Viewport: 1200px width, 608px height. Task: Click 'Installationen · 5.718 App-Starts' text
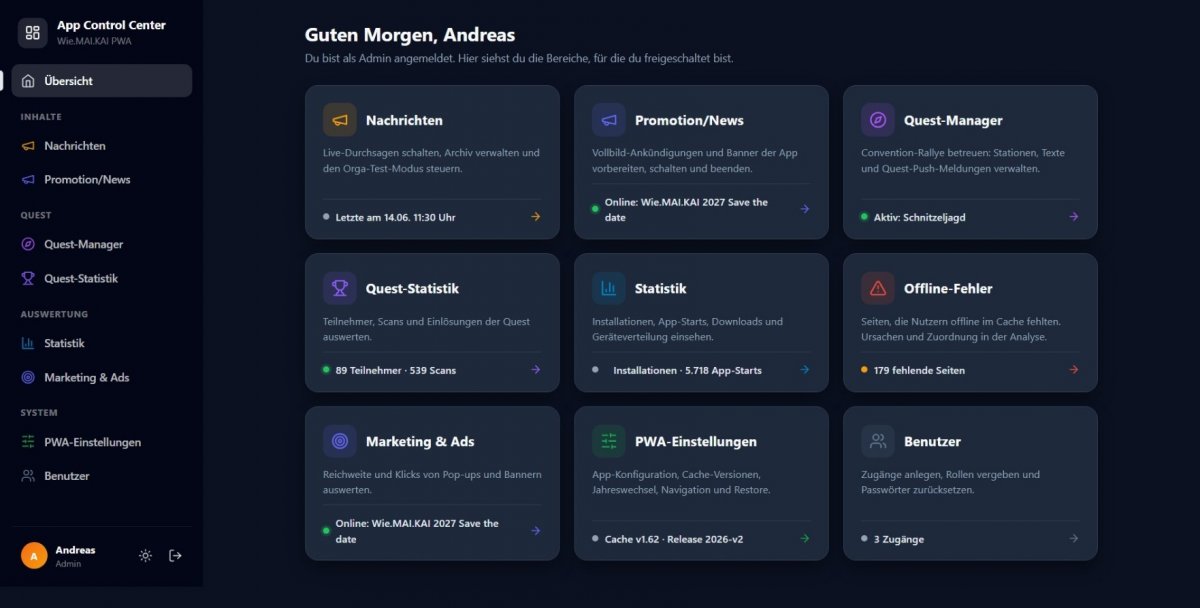pyautogui.click(x=687, y=370)
